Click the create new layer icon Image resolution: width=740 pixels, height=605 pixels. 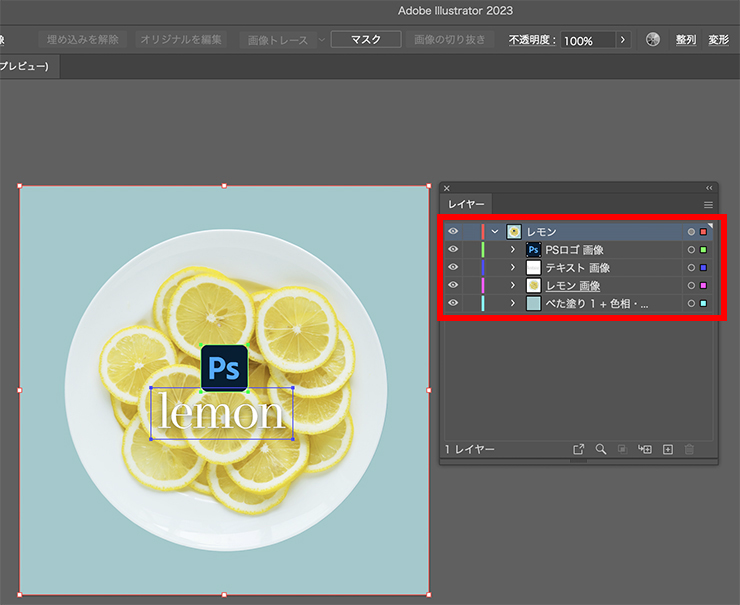coord(668,450)
